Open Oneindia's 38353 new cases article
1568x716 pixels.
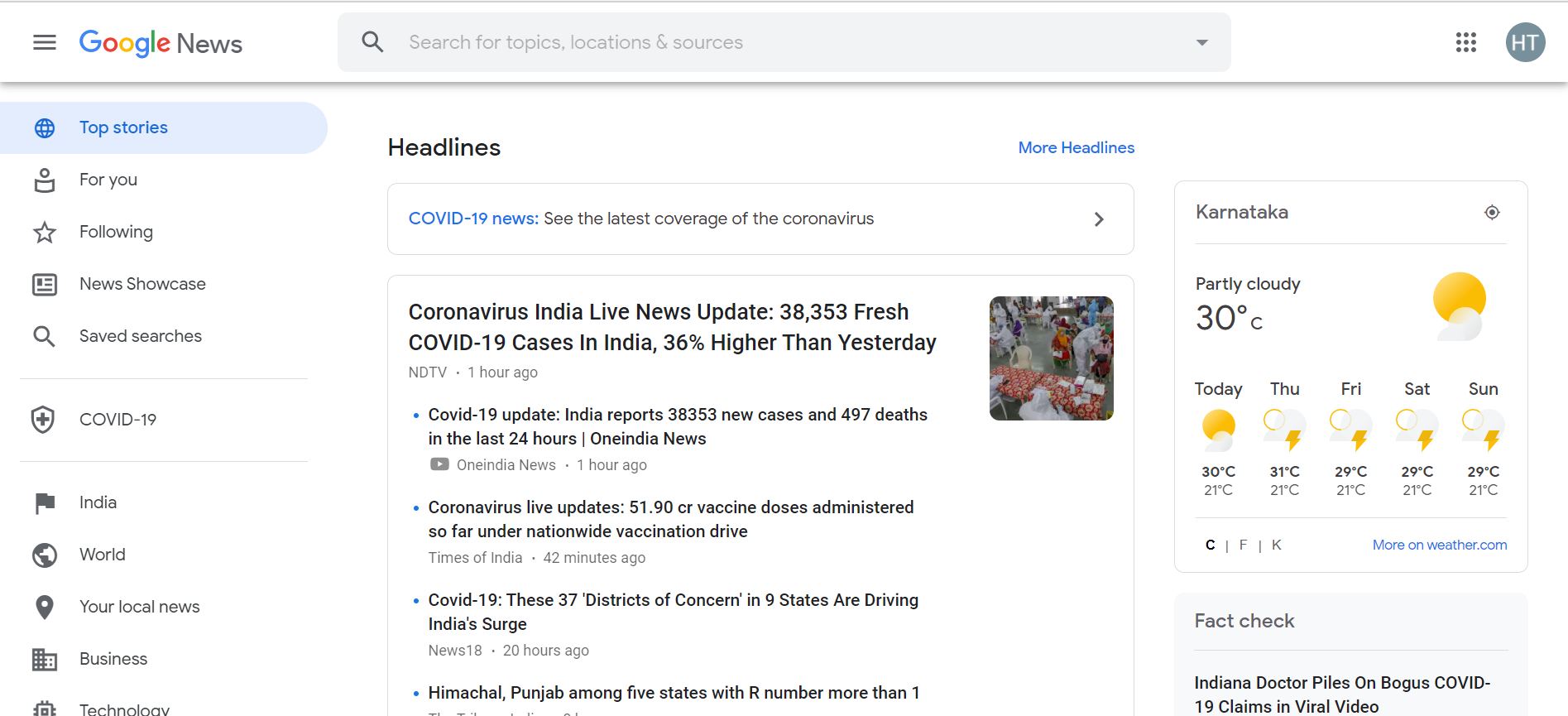tap(678, 426)
